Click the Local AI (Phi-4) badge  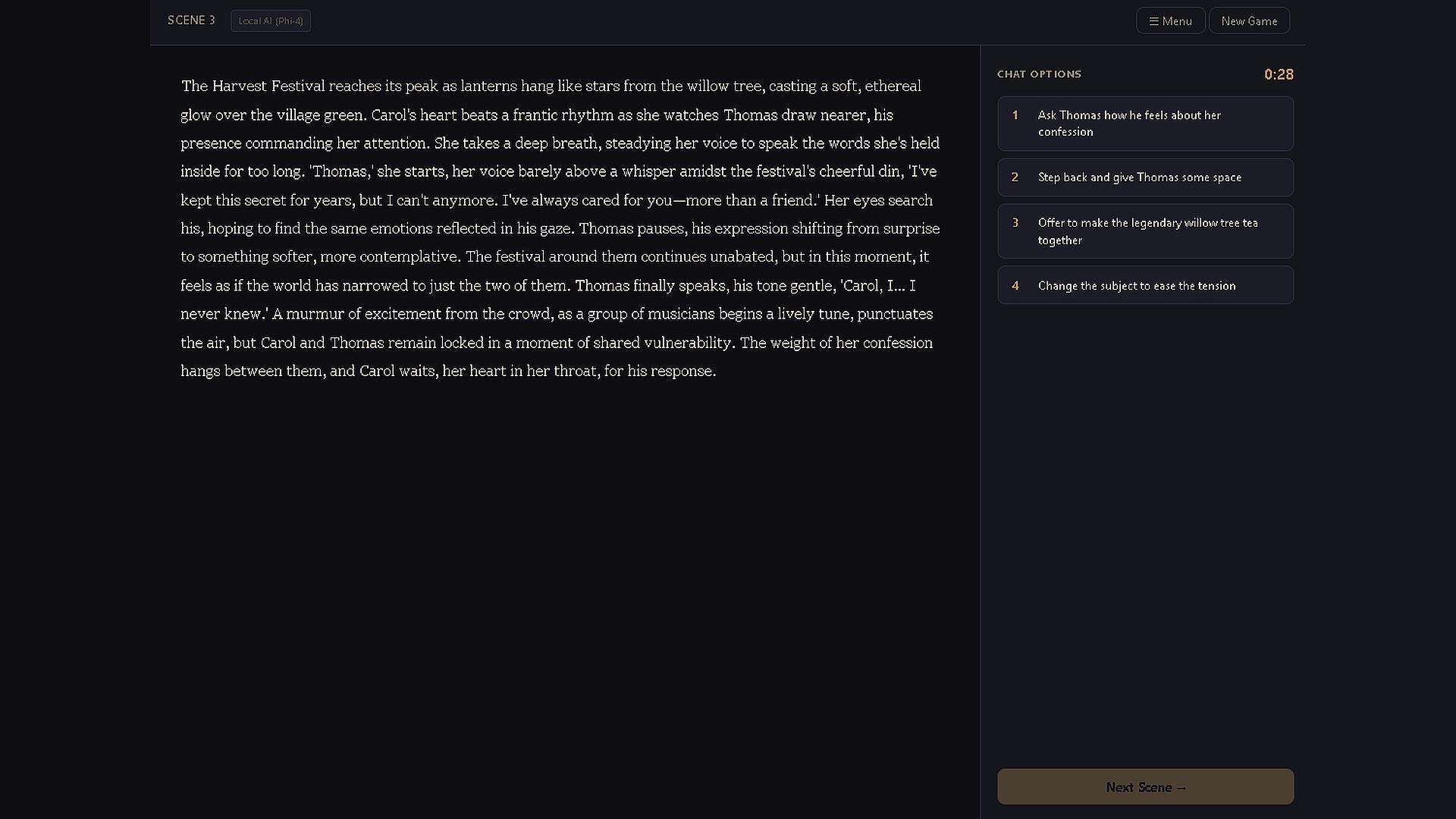click(x=271, y=20)
